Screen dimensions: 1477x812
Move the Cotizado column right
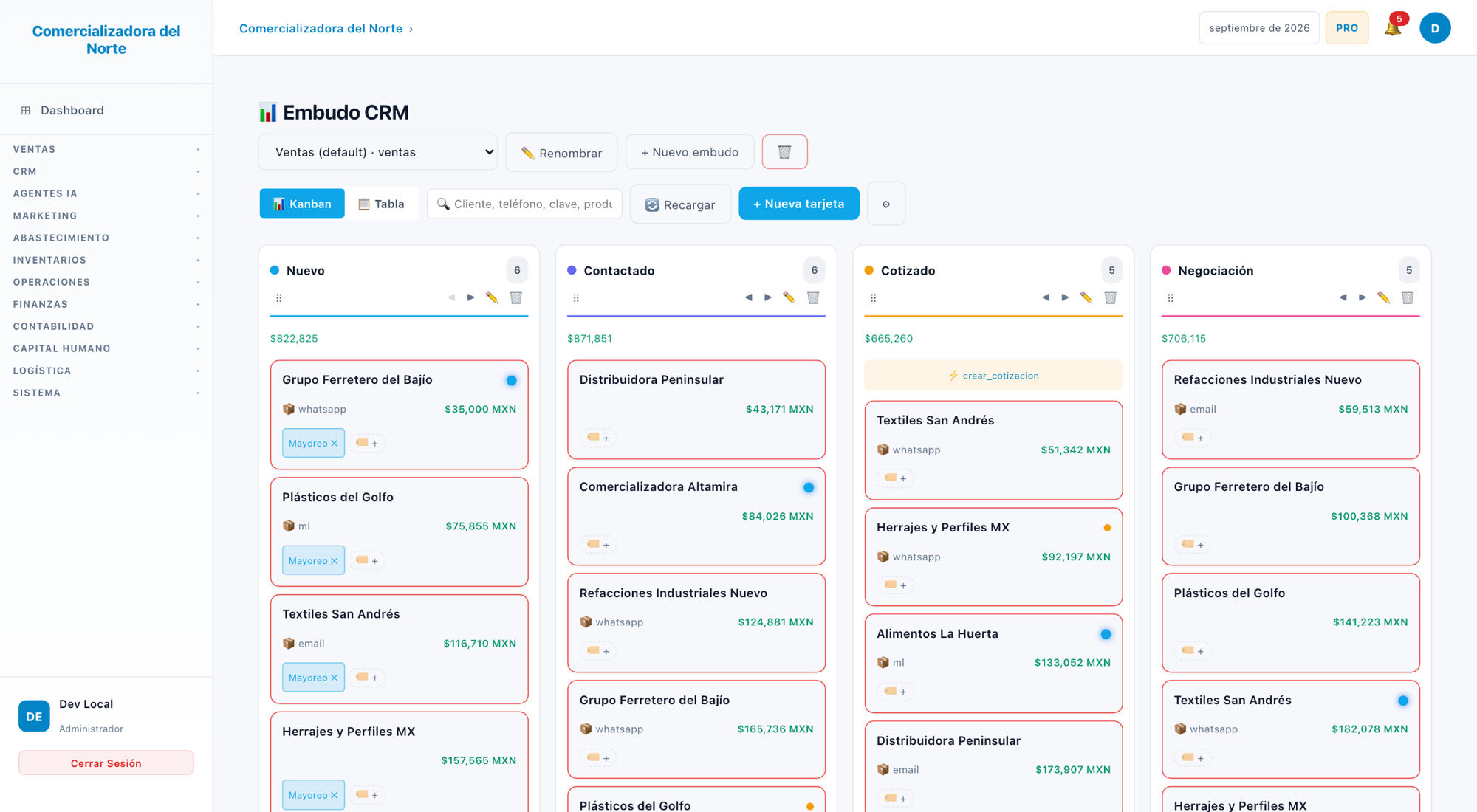coord(1065,297)
